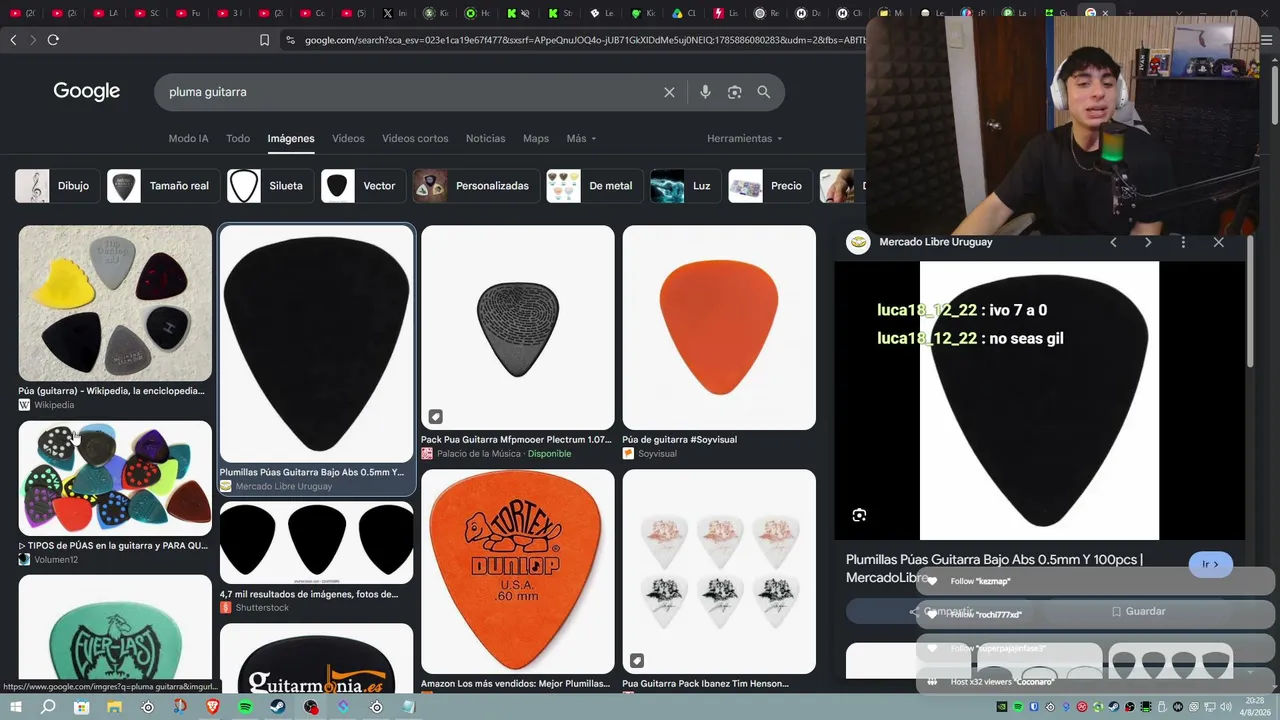Screen dimensions: 1280x720
Task: Apply the Personalizadas filter chip
Action: click(475, 186)
